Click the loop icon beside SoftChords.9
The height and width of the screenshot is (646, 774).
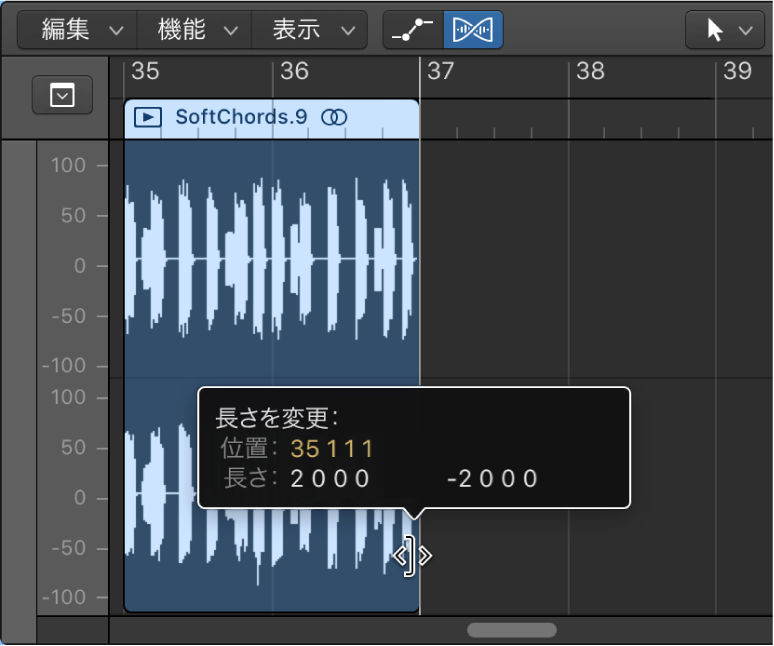(334, 117)
